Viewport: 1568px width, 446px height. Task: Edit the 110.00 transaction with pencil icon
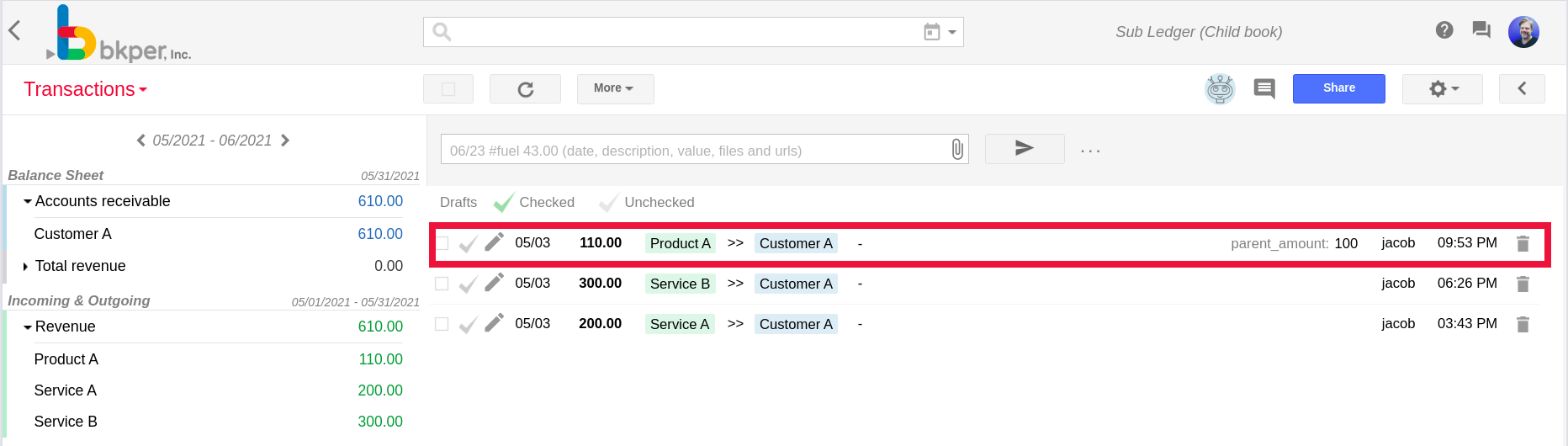click(495, 242)
